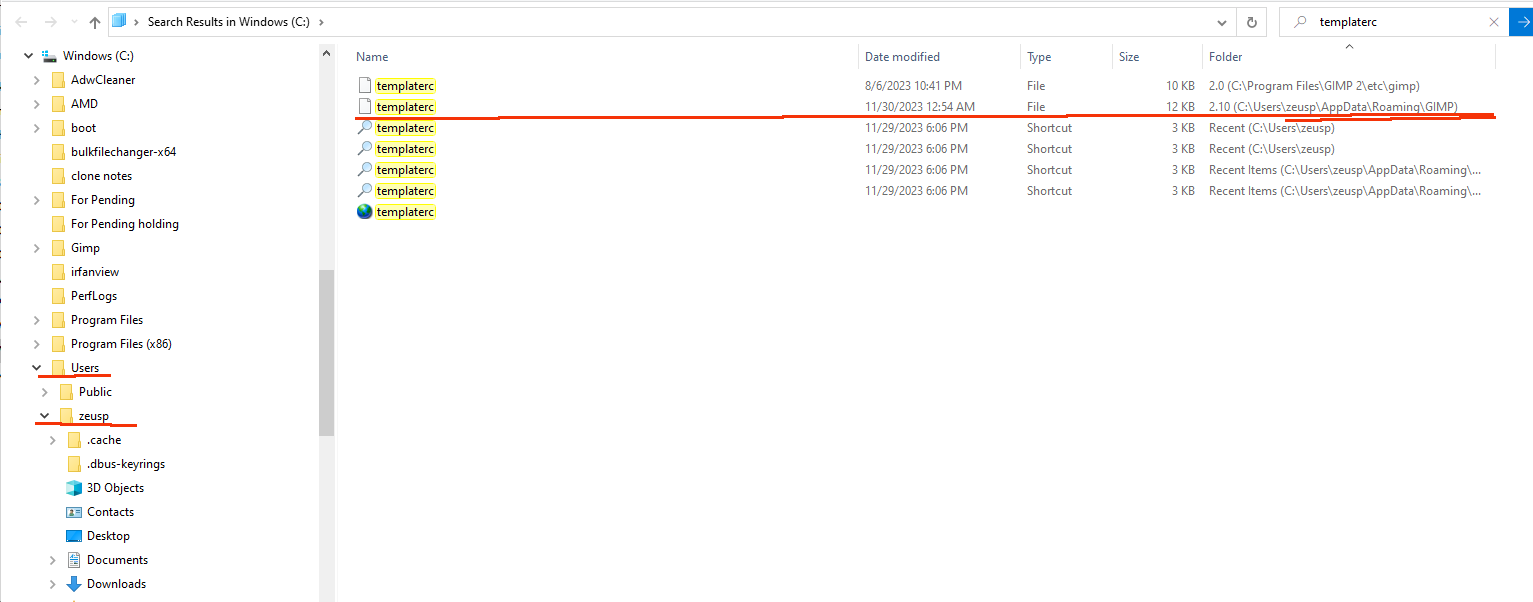Select the AMD folder
The image size is (1533, 602).
click(x=84, y=104)
